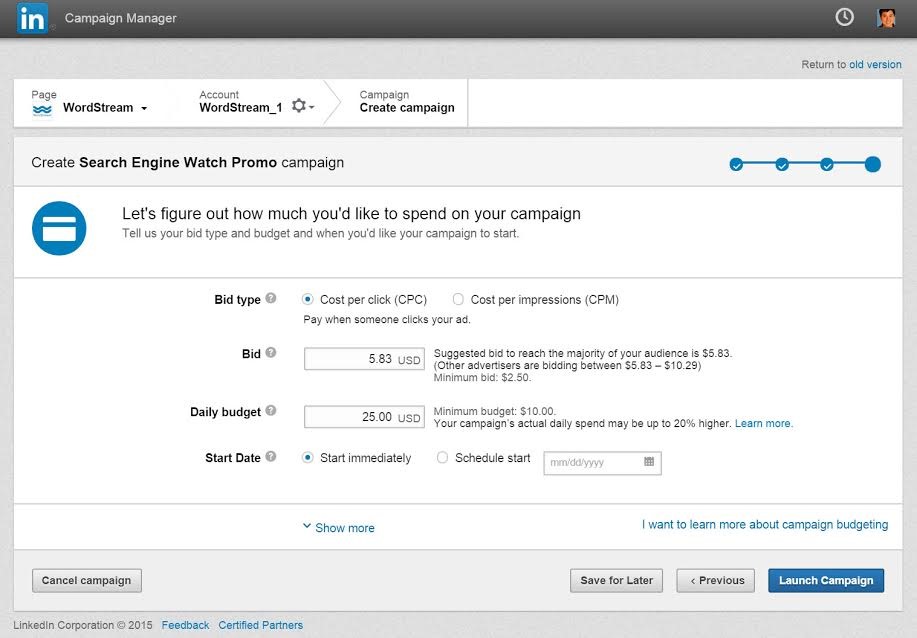The image size is (917, 638).
Task: Open the account settings gear dropdown
Action: point(302,106)
